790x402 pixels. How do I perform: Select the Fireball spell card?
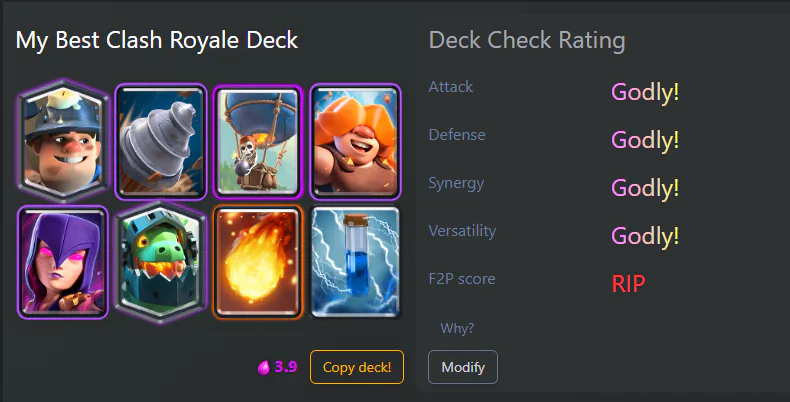tap(257, 262)
